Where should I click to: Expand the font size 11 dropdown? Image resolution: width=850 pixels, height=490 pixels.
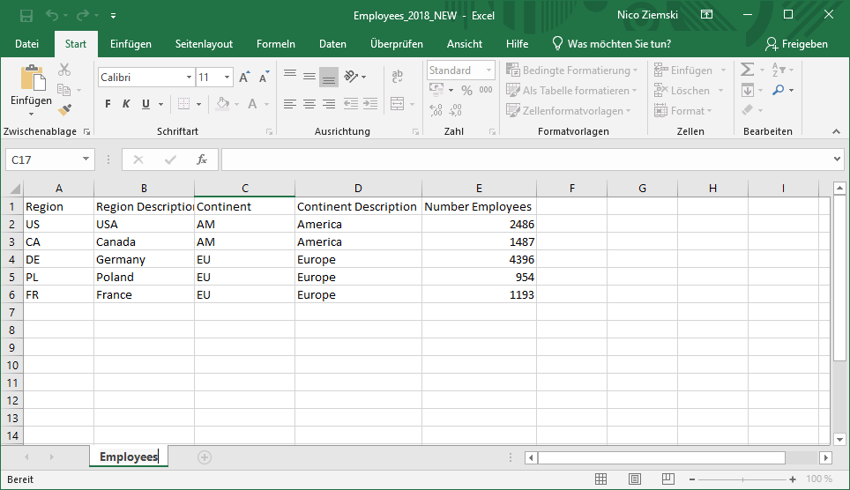point(227,77)
